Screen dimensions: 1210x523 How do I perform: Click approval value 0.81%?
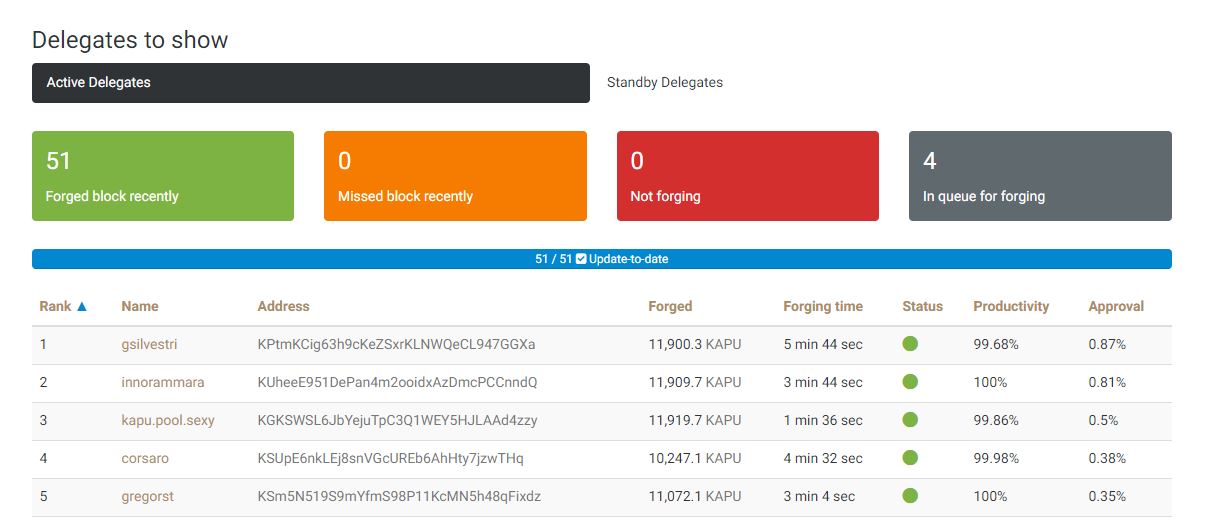[x=1107, y=382]
